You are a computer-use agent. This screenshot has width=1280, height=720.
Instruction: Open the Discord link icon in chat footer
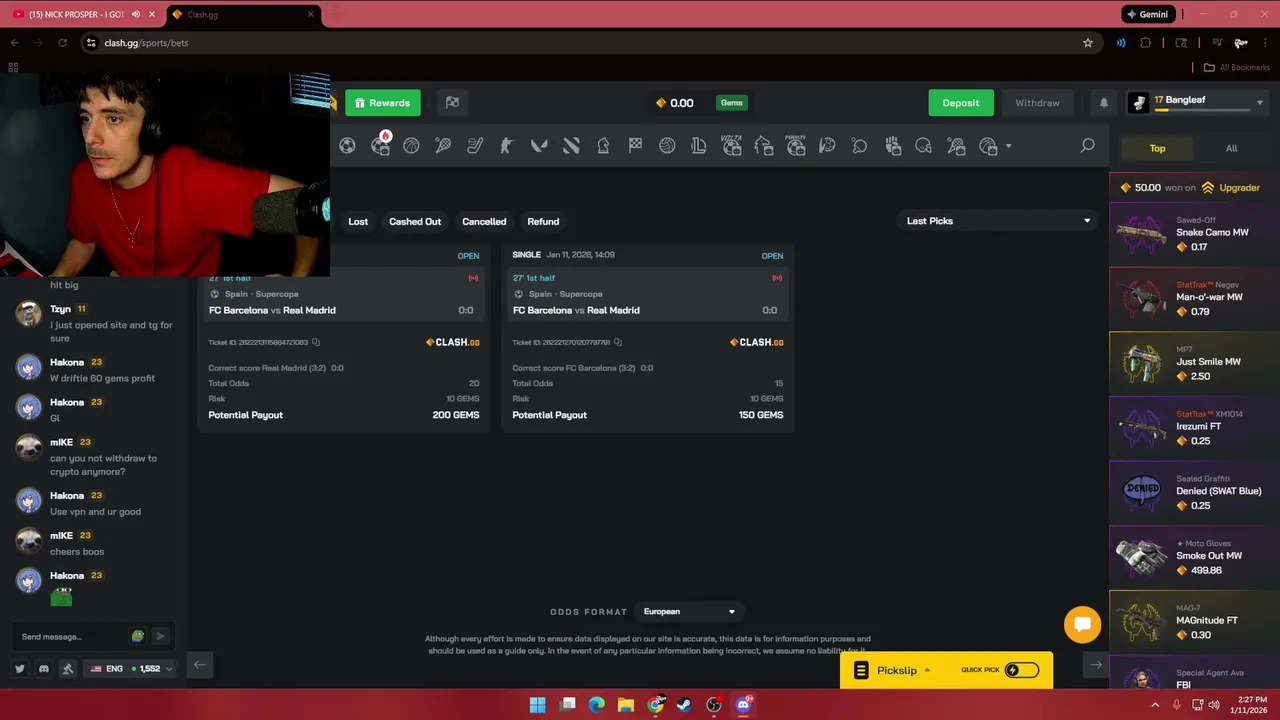(x=44, y=668)
